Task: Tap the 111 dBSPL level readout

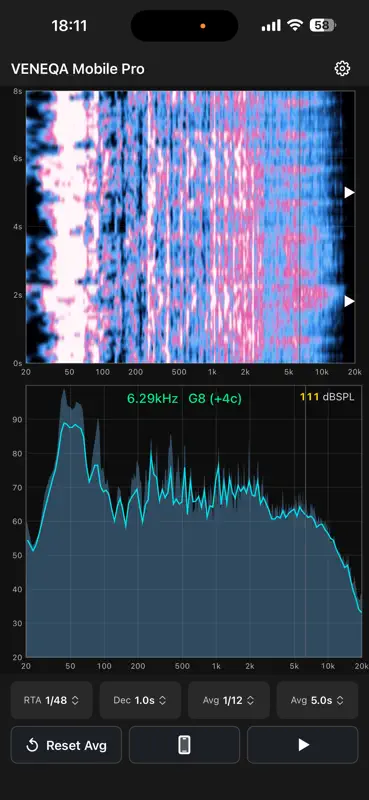Action: click(326, 397)
